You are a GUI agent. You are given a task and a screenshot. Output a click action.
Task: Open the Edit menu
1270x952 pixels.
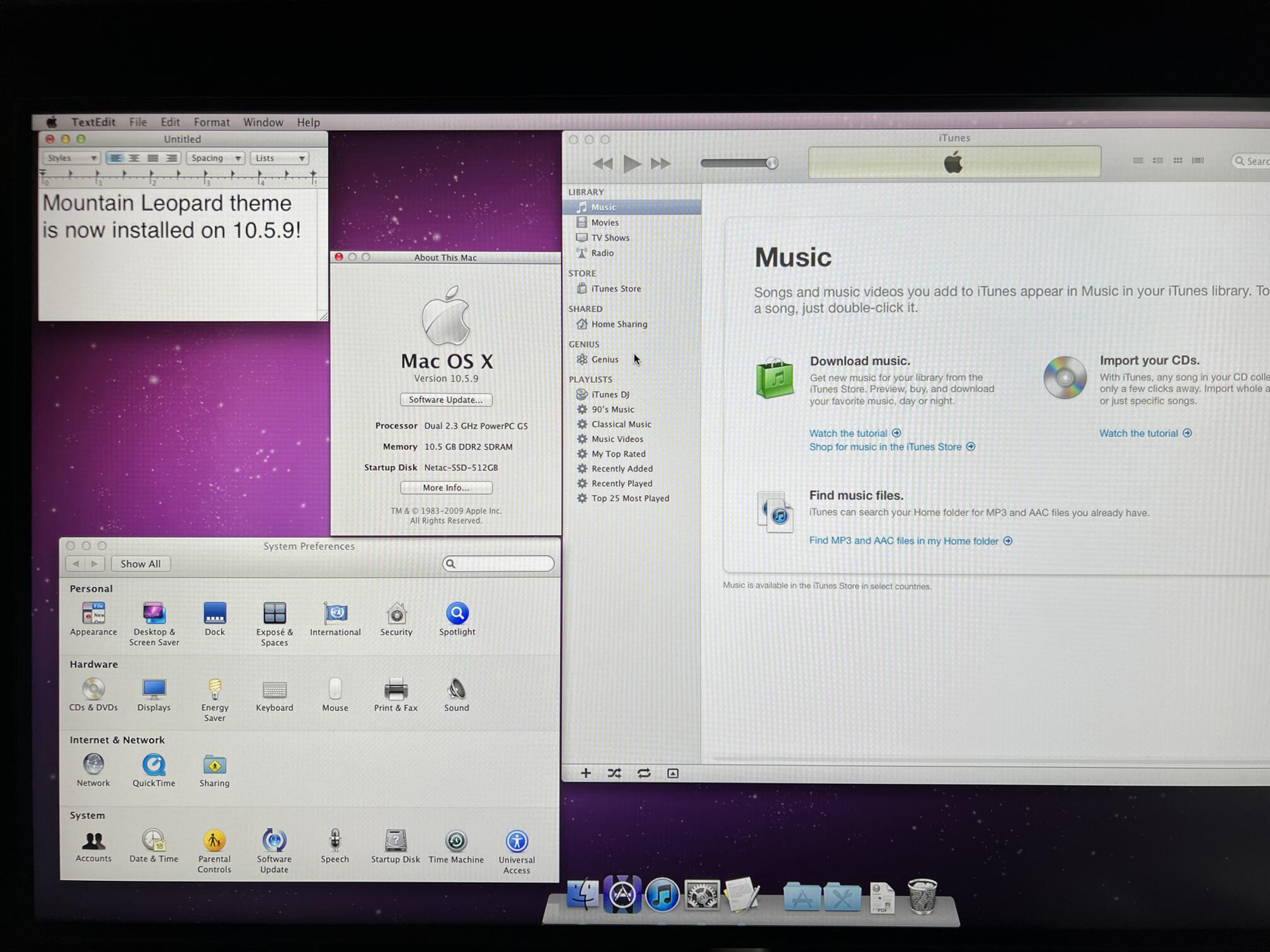point(170,122)
